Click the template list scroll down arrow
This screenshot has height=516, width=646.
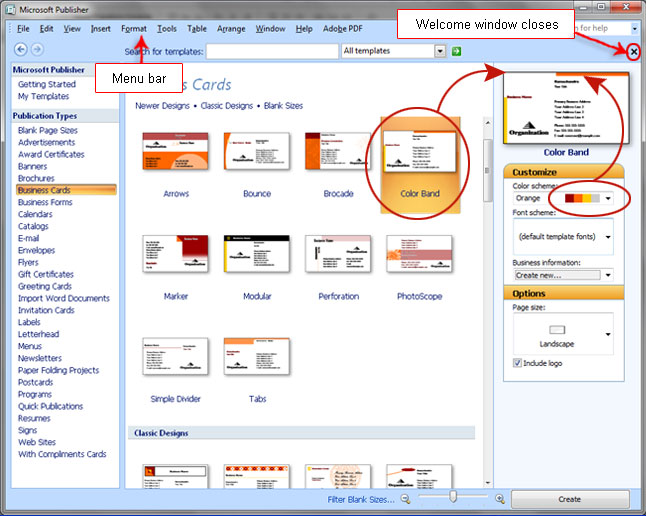[488, 483]
